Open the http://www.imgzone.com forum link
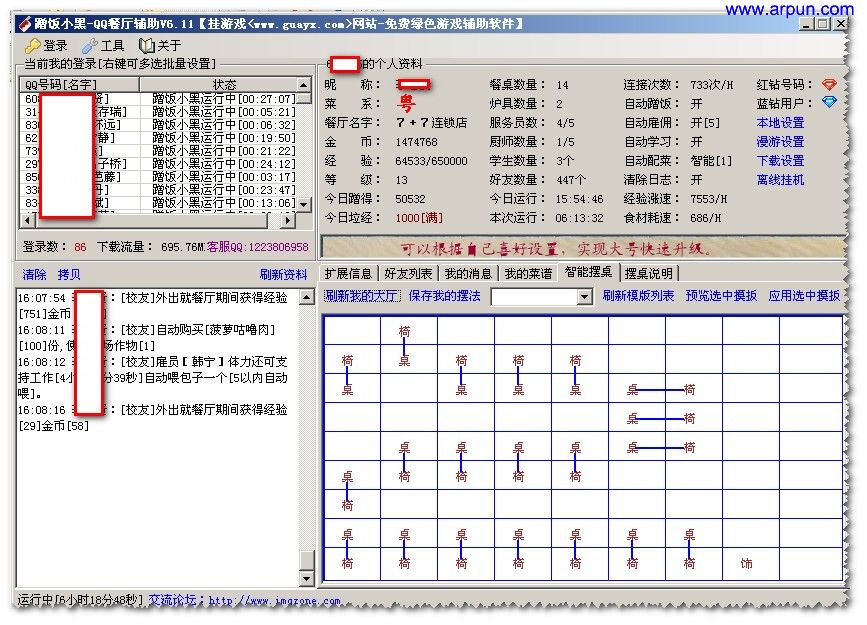Viewport: 867px width, 625px height. pyautogui.click(x=274, y=600)
